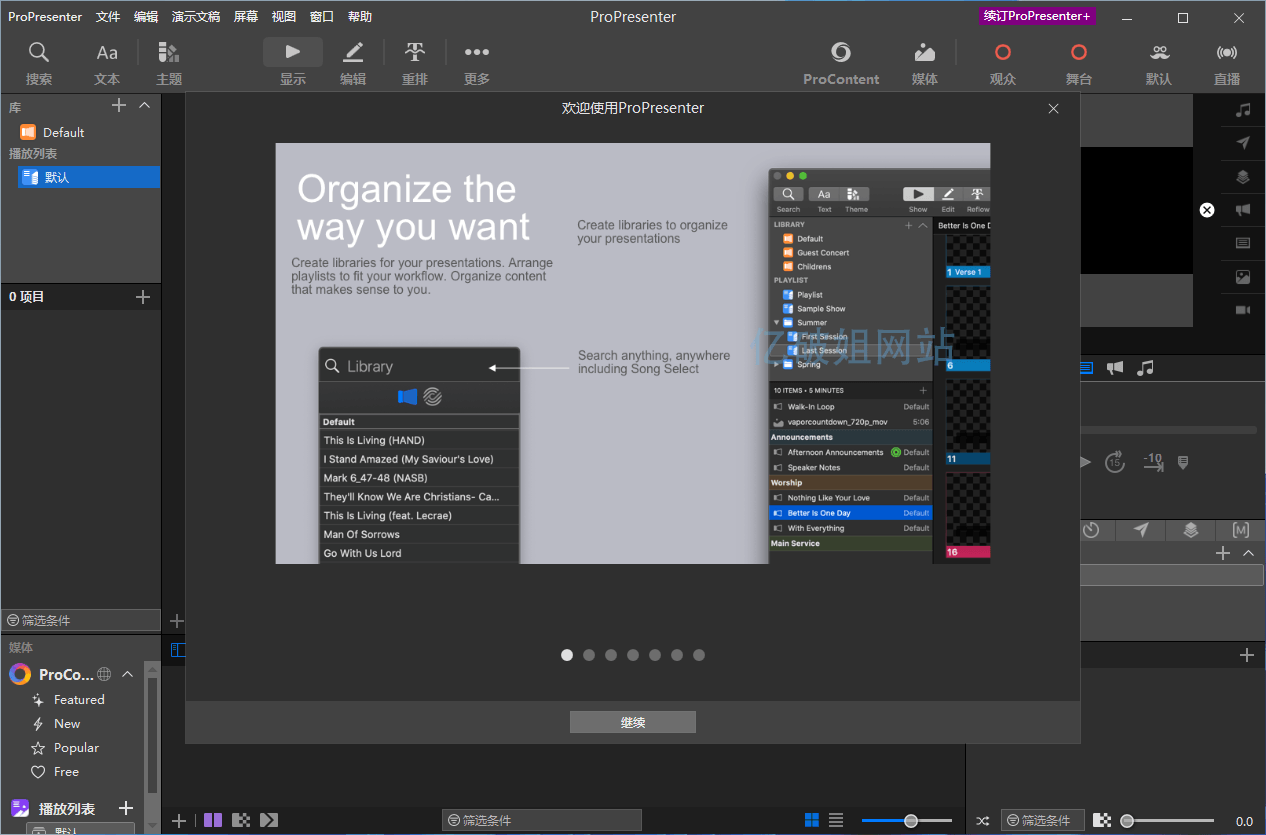
Task: Open the ProContent browser
Action: pos(841,64)
